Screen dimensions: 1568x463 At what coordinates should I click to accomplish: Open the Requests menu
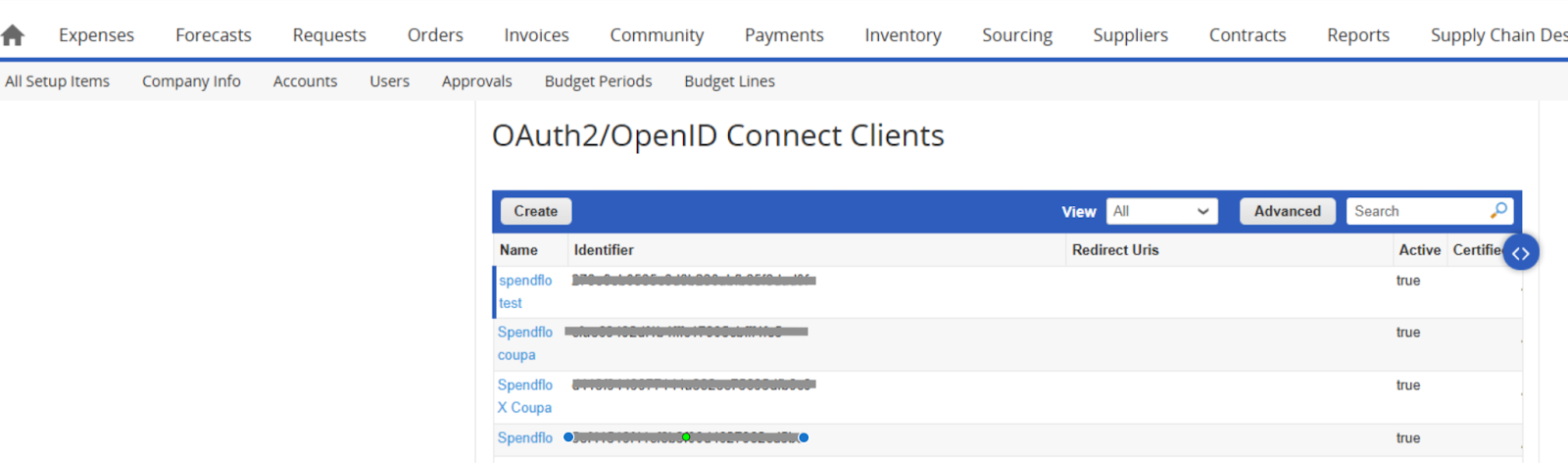(x=329, y=35)
